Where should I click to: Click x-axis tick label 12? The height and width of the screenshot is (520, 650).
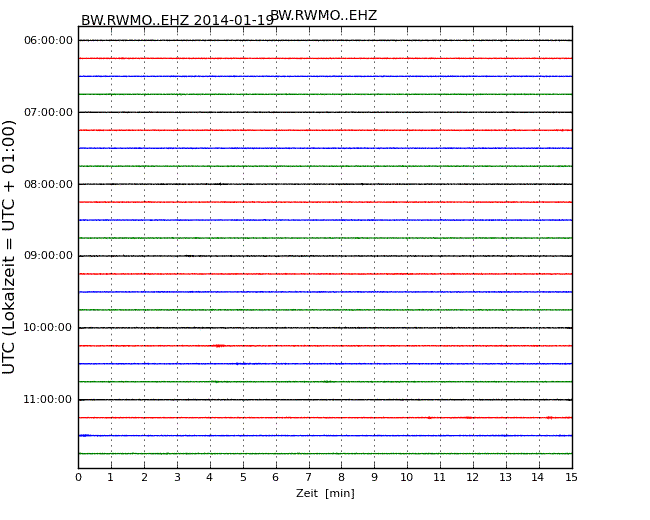pos(473,478)
